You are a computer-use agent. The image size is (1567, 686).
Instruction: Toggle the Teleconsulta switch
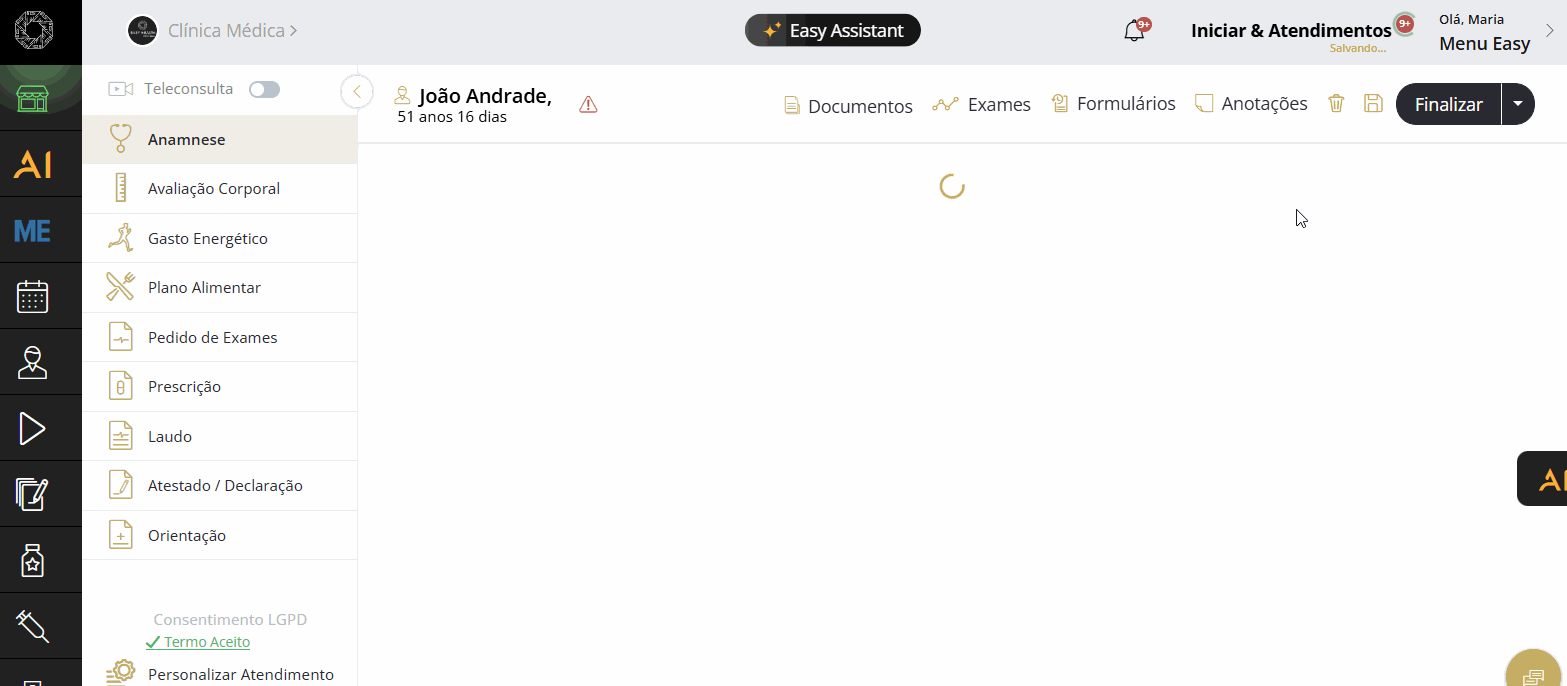click(264, 90)
